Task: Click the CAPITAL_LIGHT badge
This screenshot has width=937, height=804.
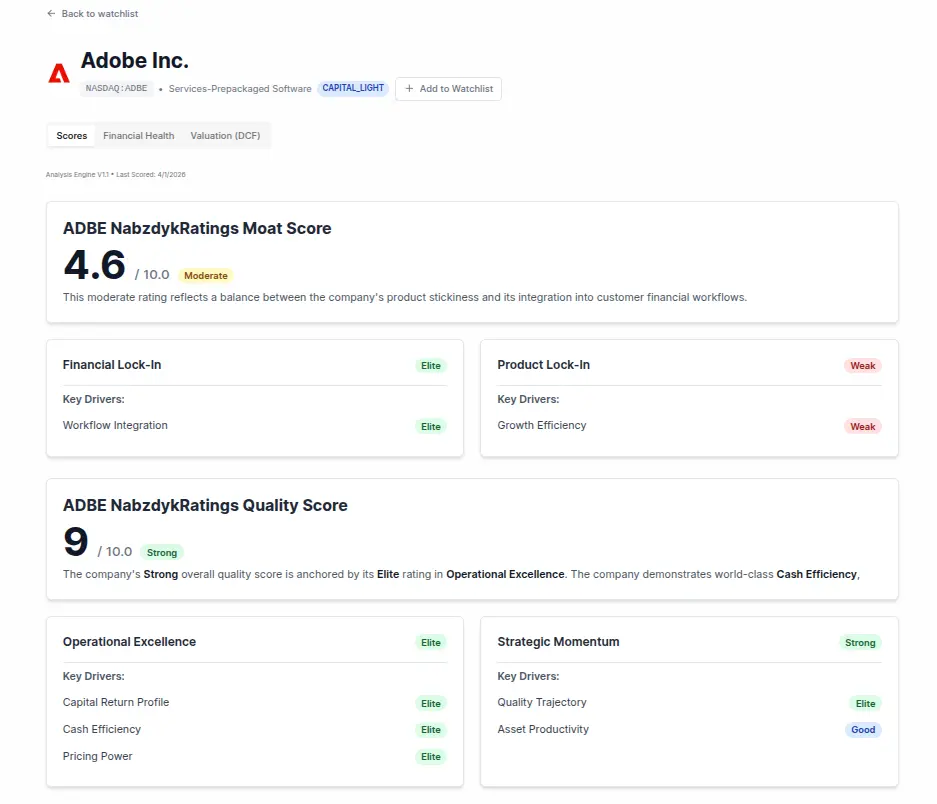Action: (x=353, y=88)
